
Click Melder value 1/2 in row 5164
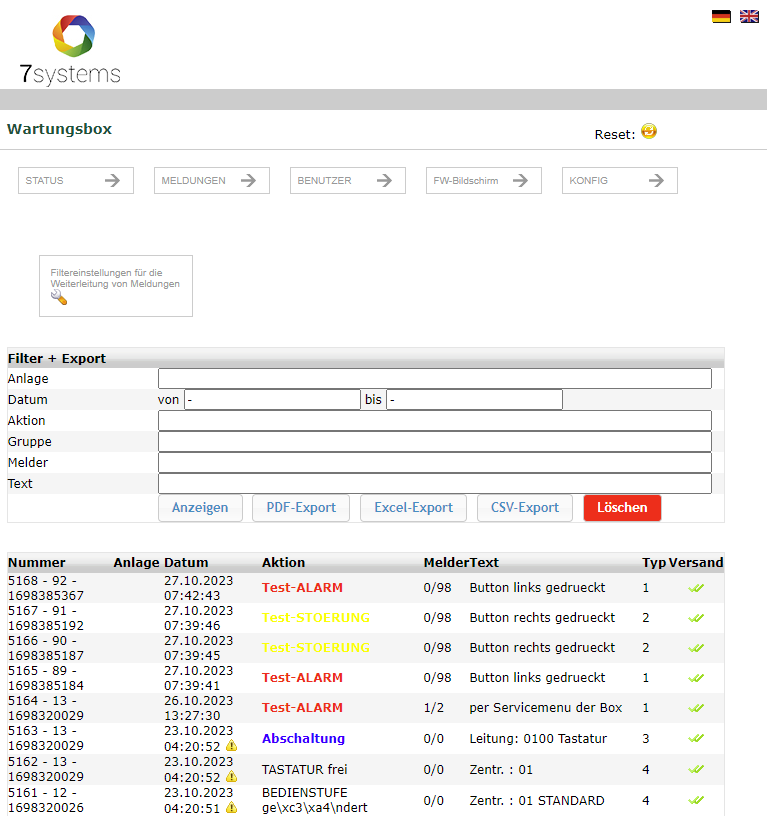tap(433, 708)
